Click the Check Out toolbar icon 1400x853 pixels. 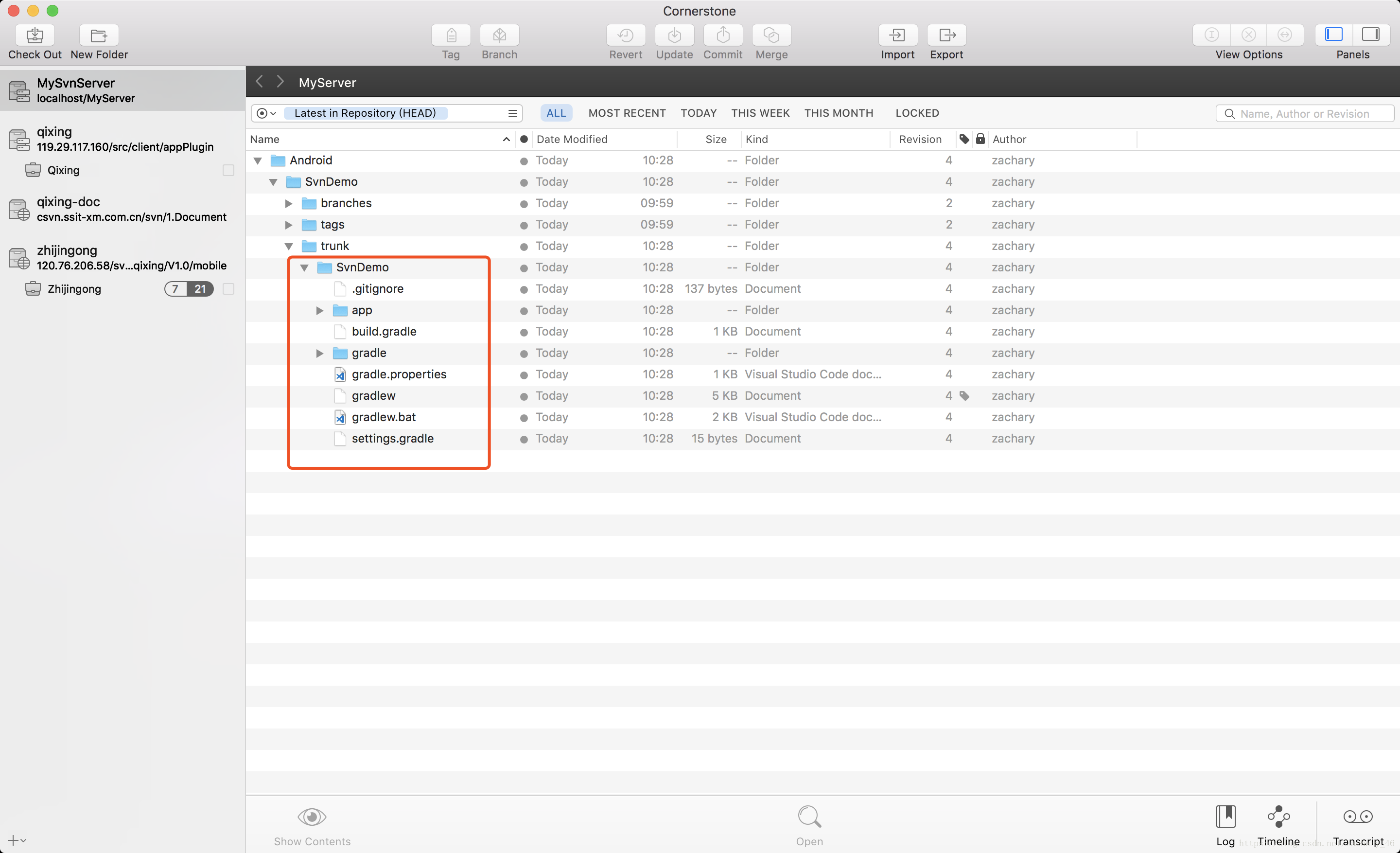pyautogui.click(x=35, y=35)
